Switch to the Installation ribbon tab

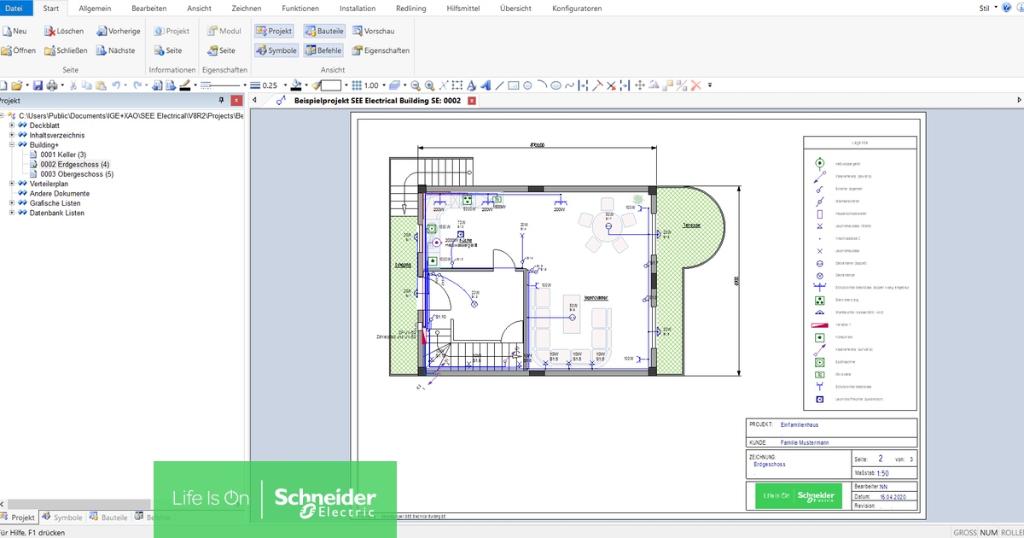[357, 8]
